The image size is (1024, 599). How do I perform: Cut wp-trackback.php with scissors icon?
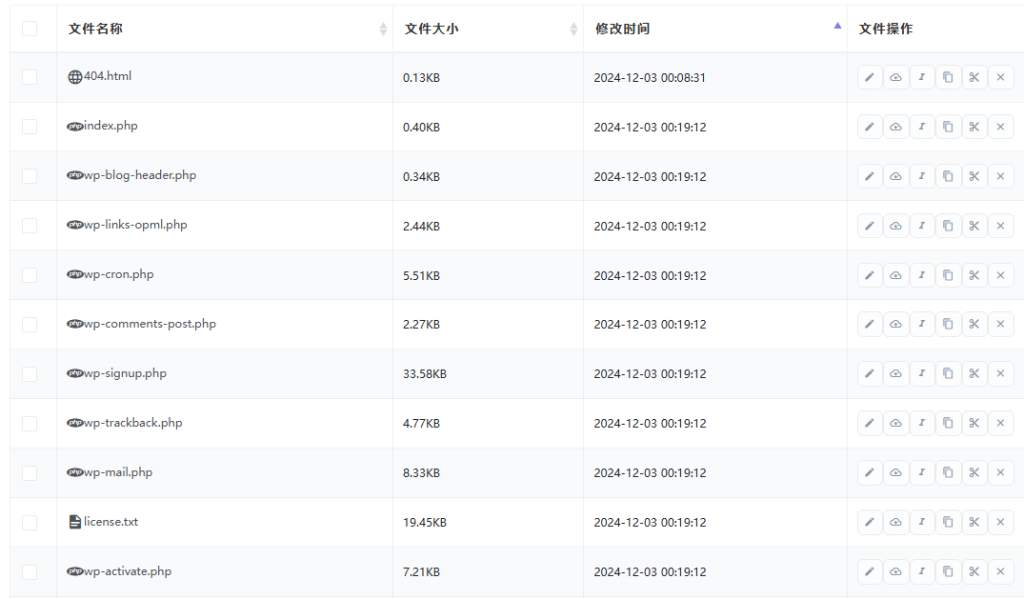tap(974, 423)
